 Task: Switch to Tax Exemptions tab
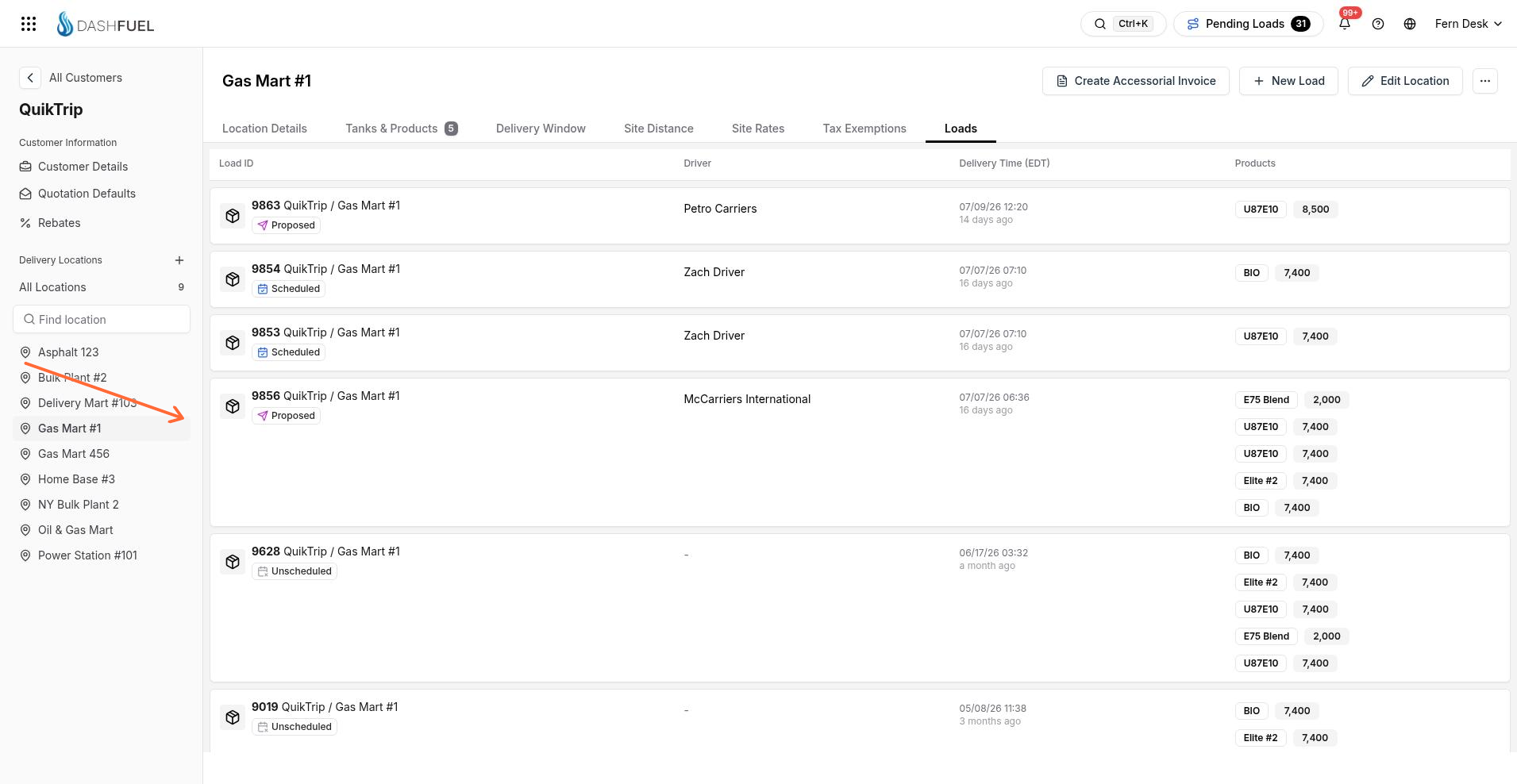click(x=864, y=129)
